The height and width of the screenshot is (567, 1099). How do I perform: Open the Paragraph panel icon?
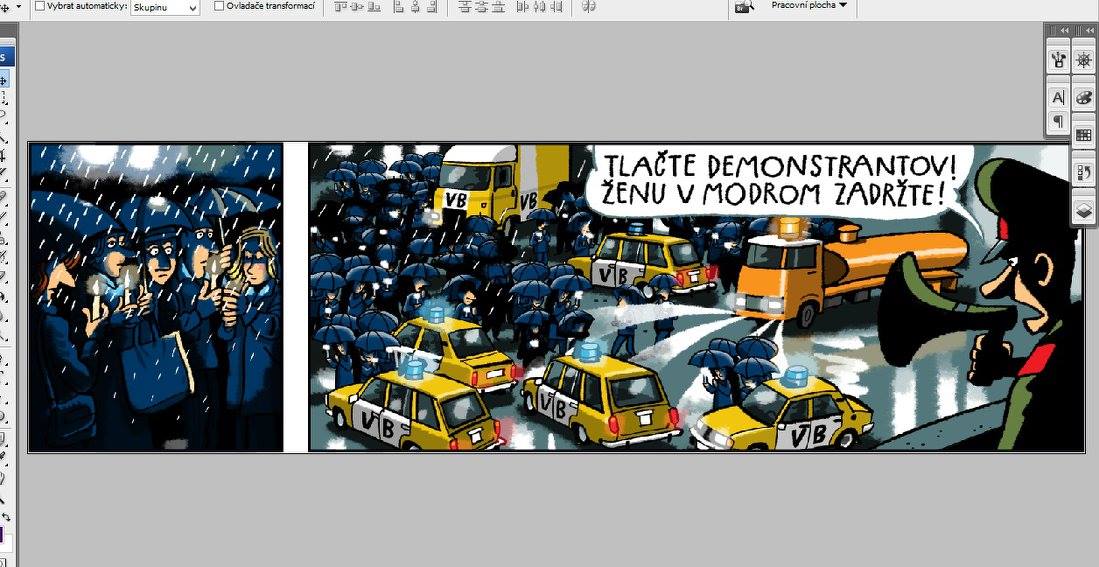pyautogui.click(x=1058, y=121)
